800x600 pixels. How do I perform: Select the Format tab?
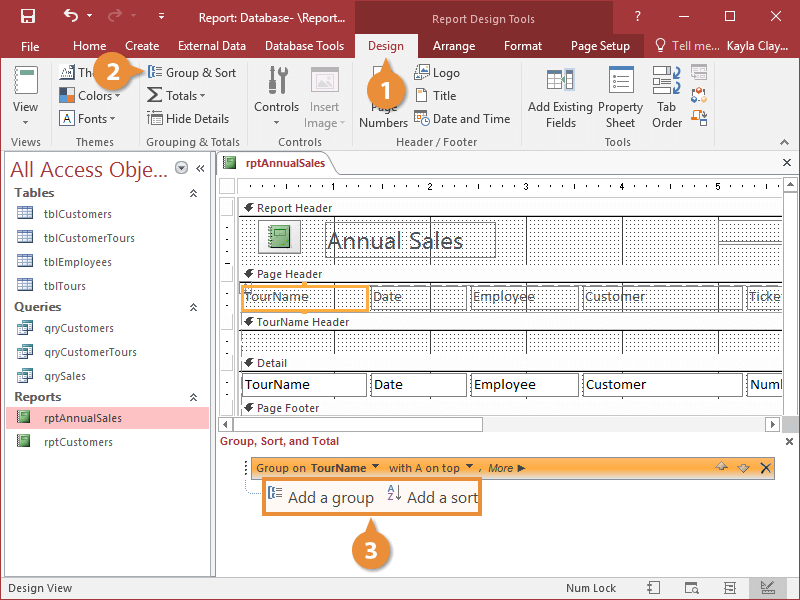pos(522,46)
